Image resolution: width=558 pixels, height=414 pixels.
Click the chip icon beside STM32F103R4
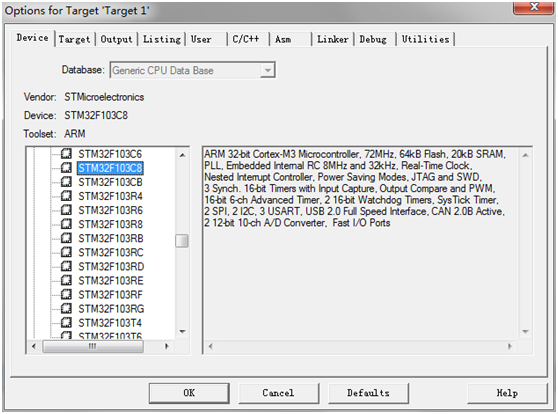[x=66, y=196]
